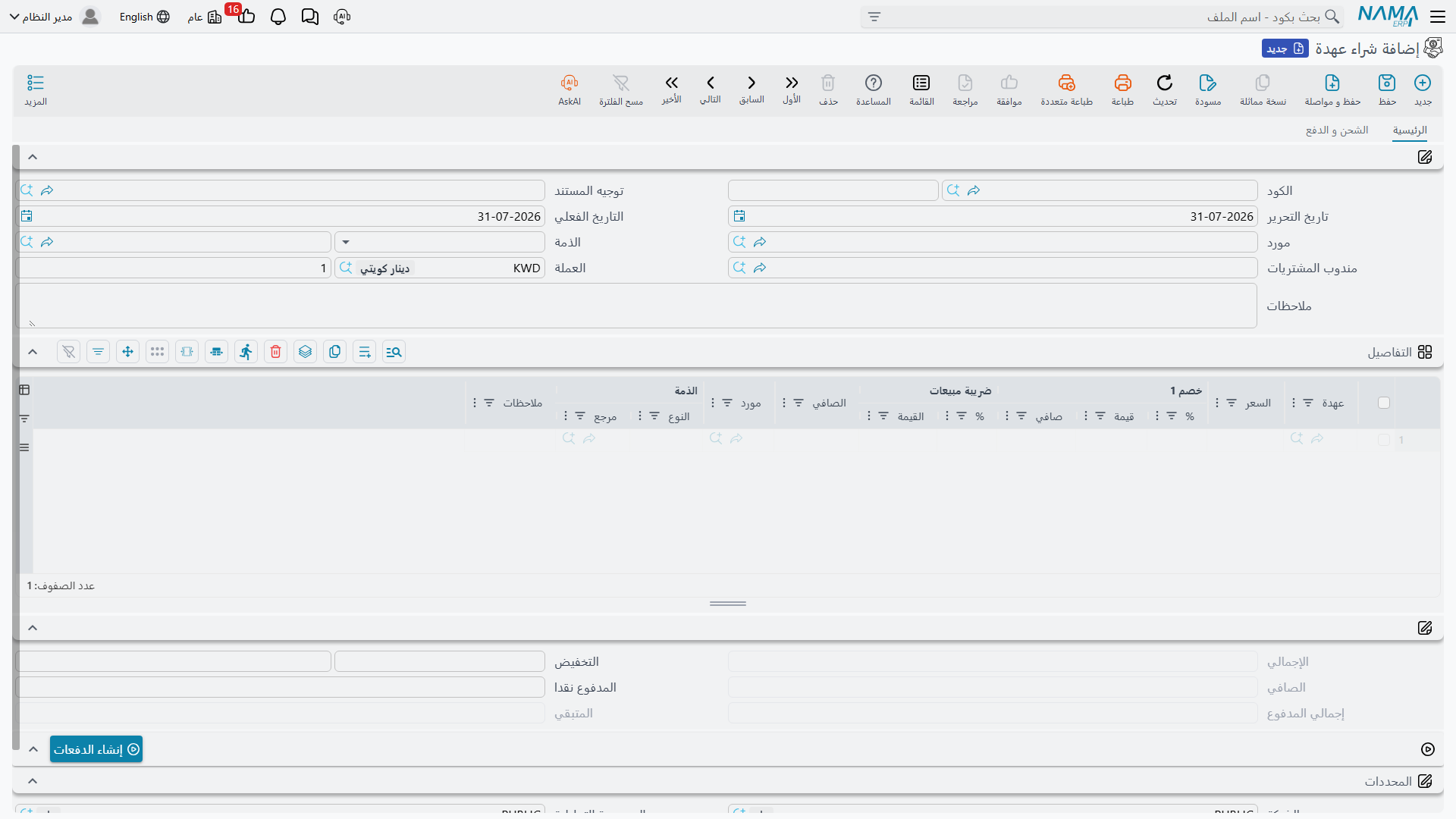Open the عهدة column filter icon
This screenshot has height=819, width=1456.
[x=1308, y=403]
